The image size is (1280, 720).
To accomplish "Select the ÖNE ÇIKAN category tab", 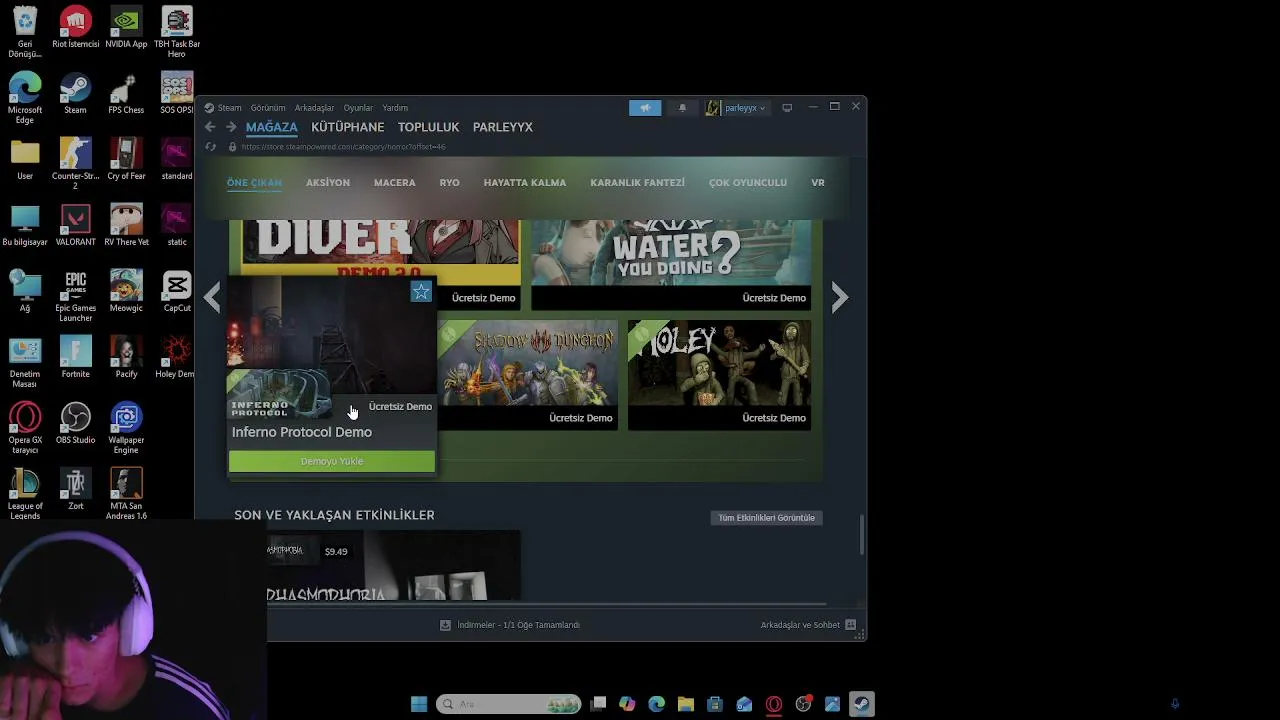I will (254, 183).
